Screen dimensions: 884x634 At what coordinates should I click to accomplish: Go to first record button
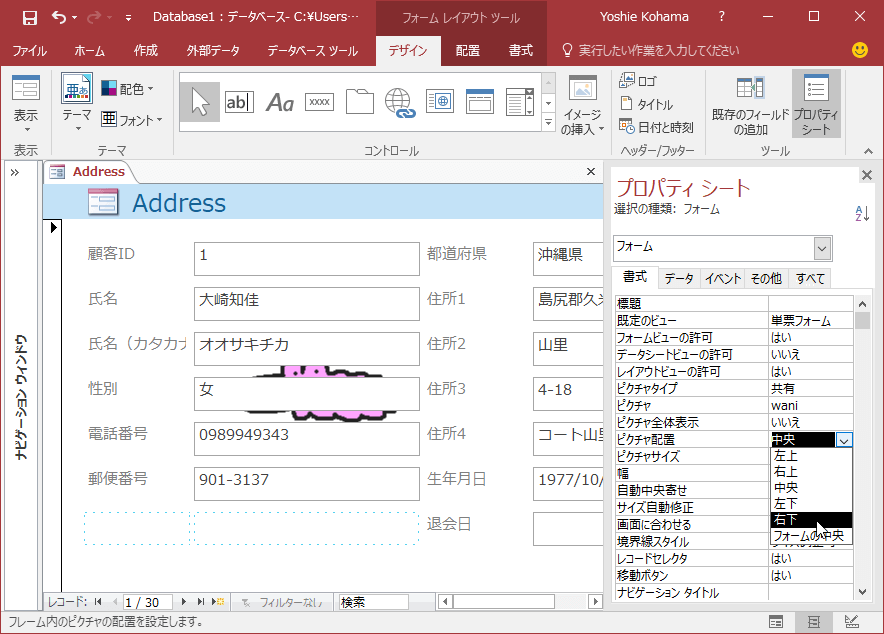[x=98, y=602]
